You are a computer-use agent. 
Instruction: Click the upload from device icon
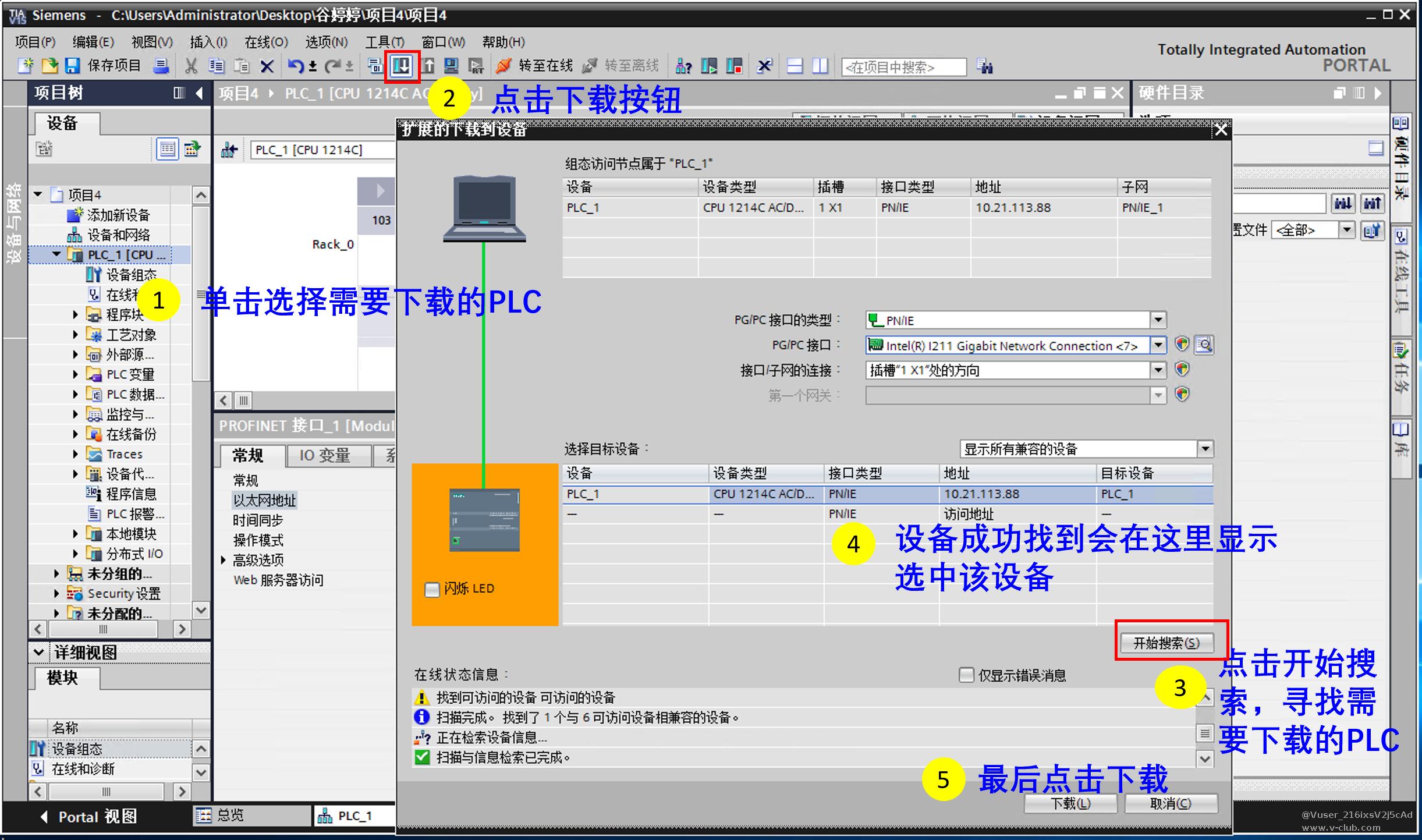[x=428, y=66]
